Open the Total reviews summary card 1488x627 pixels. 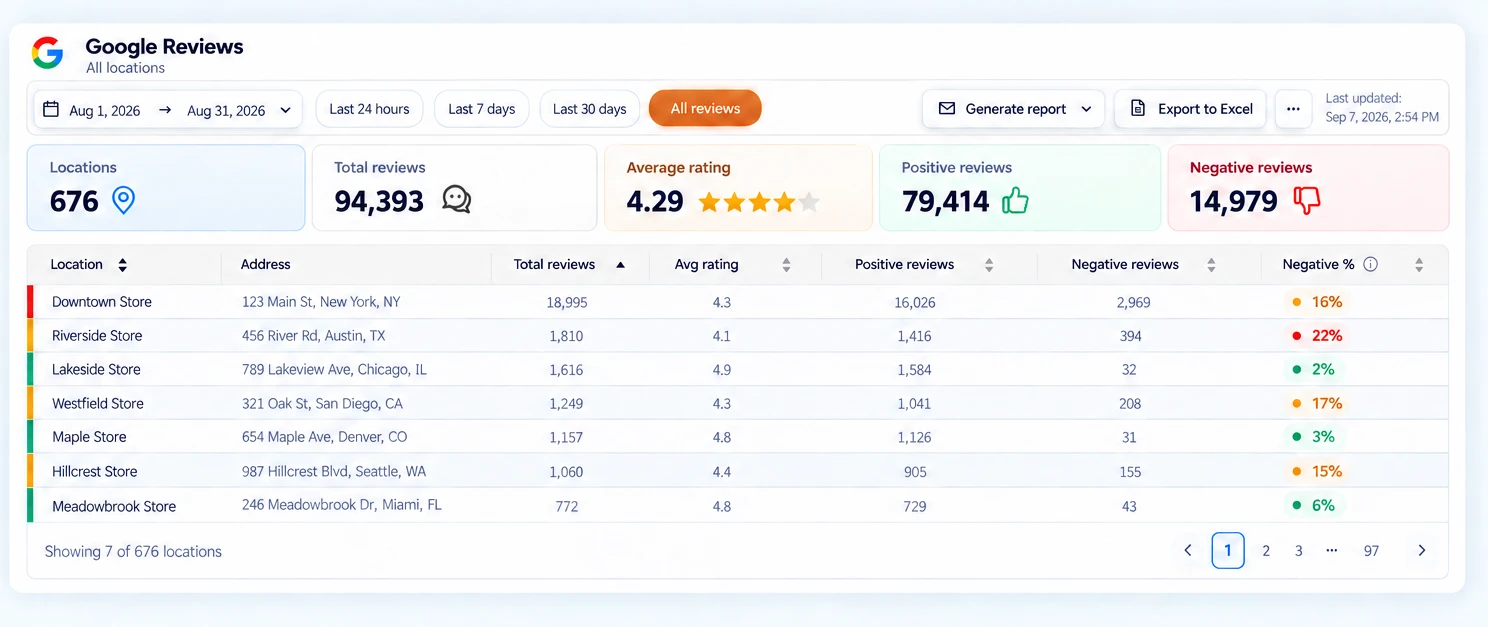click(x=455, y=188)
